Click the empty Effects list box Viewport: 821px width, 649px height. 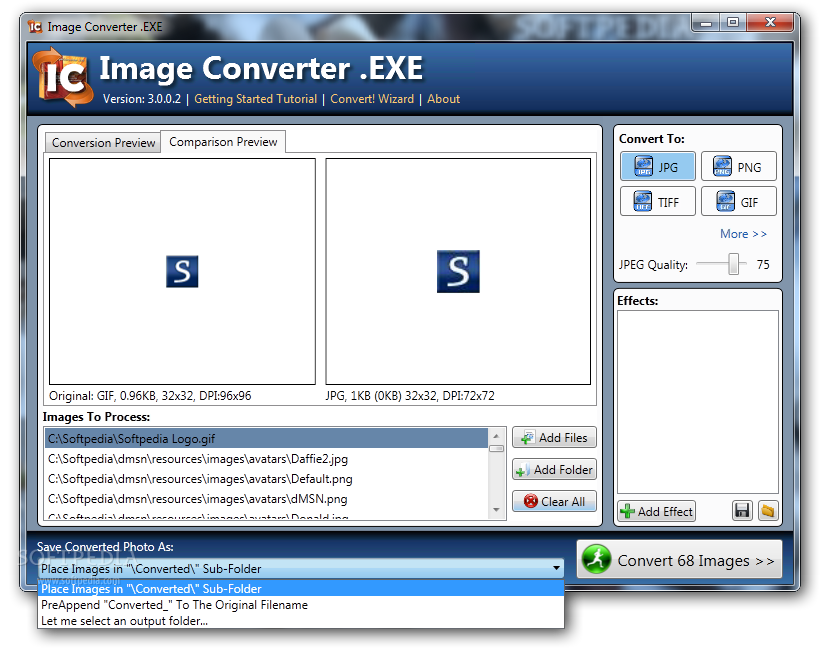[697, 402]
